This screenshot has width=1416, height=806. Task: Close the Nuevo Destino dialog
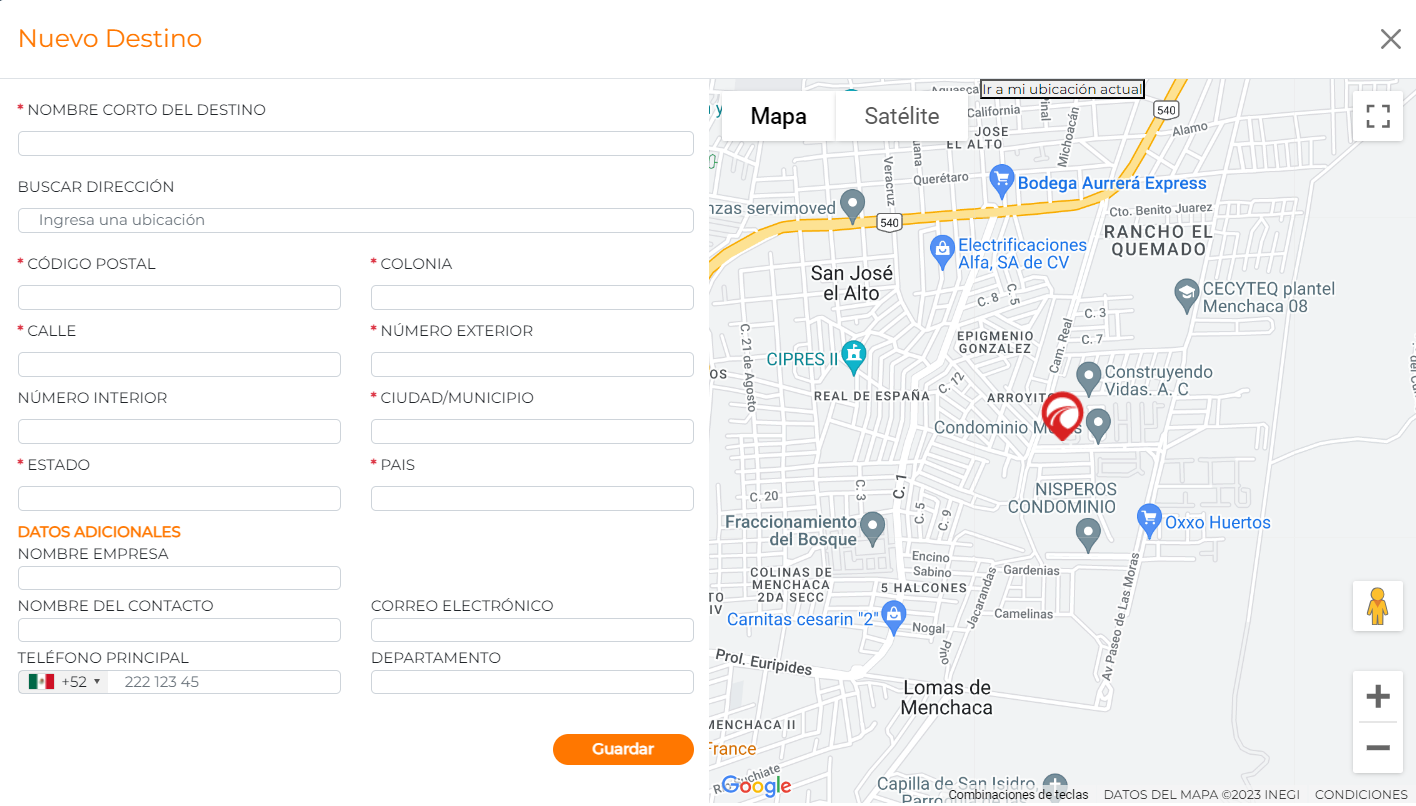pos(1390,39)
